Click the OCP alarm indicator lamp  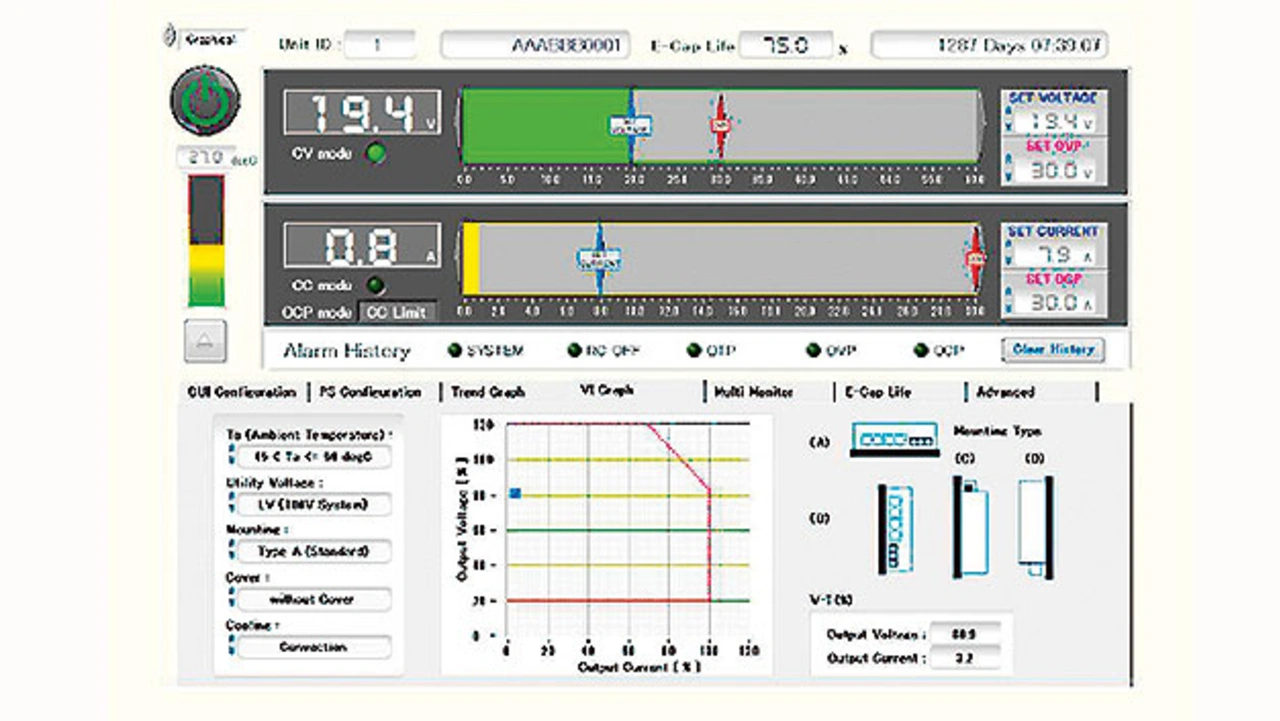[x=919, y=351]
